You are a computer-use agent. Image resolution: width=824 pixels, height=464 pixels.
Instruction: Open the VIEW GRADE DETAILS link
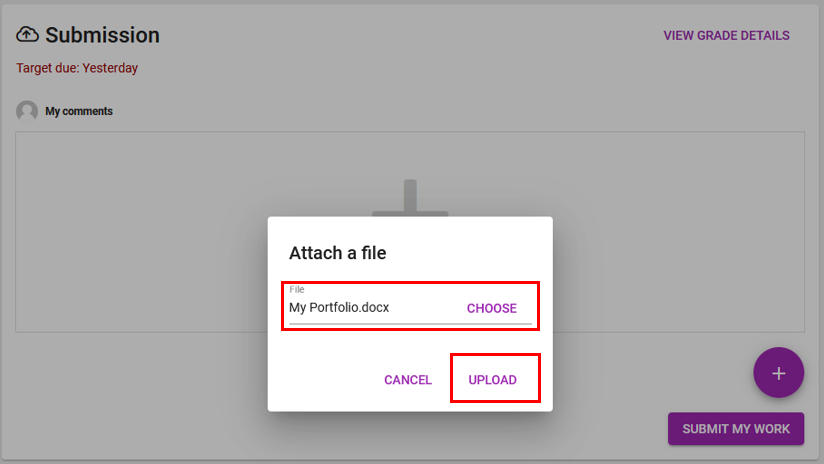(726, 35)
